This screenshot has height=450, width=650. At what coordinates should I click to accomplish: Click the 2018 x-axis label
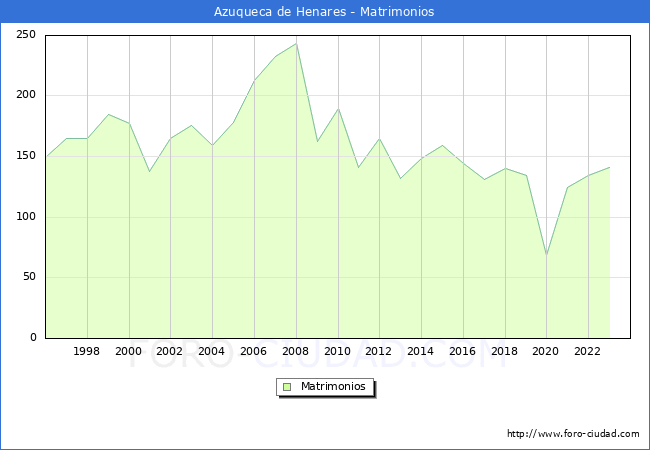tap(504, 351)
